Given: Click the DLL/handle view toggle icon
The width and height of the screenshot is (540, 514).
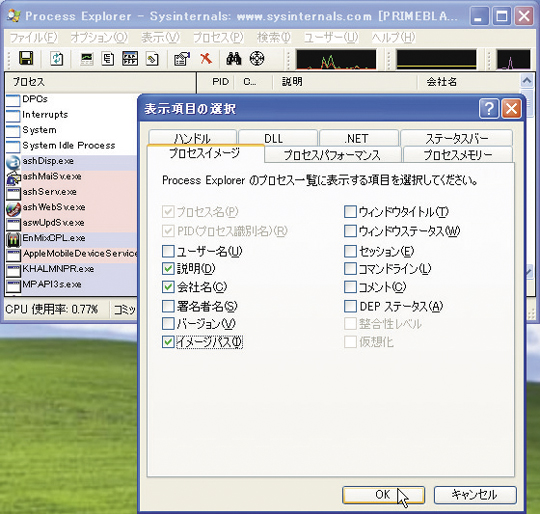Looking at the screenshot, I should (152, 59).
